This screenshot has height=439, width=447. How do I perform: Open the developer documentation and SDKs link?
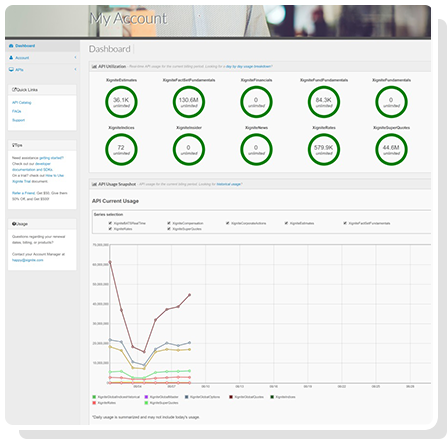(x=32, y=167)
